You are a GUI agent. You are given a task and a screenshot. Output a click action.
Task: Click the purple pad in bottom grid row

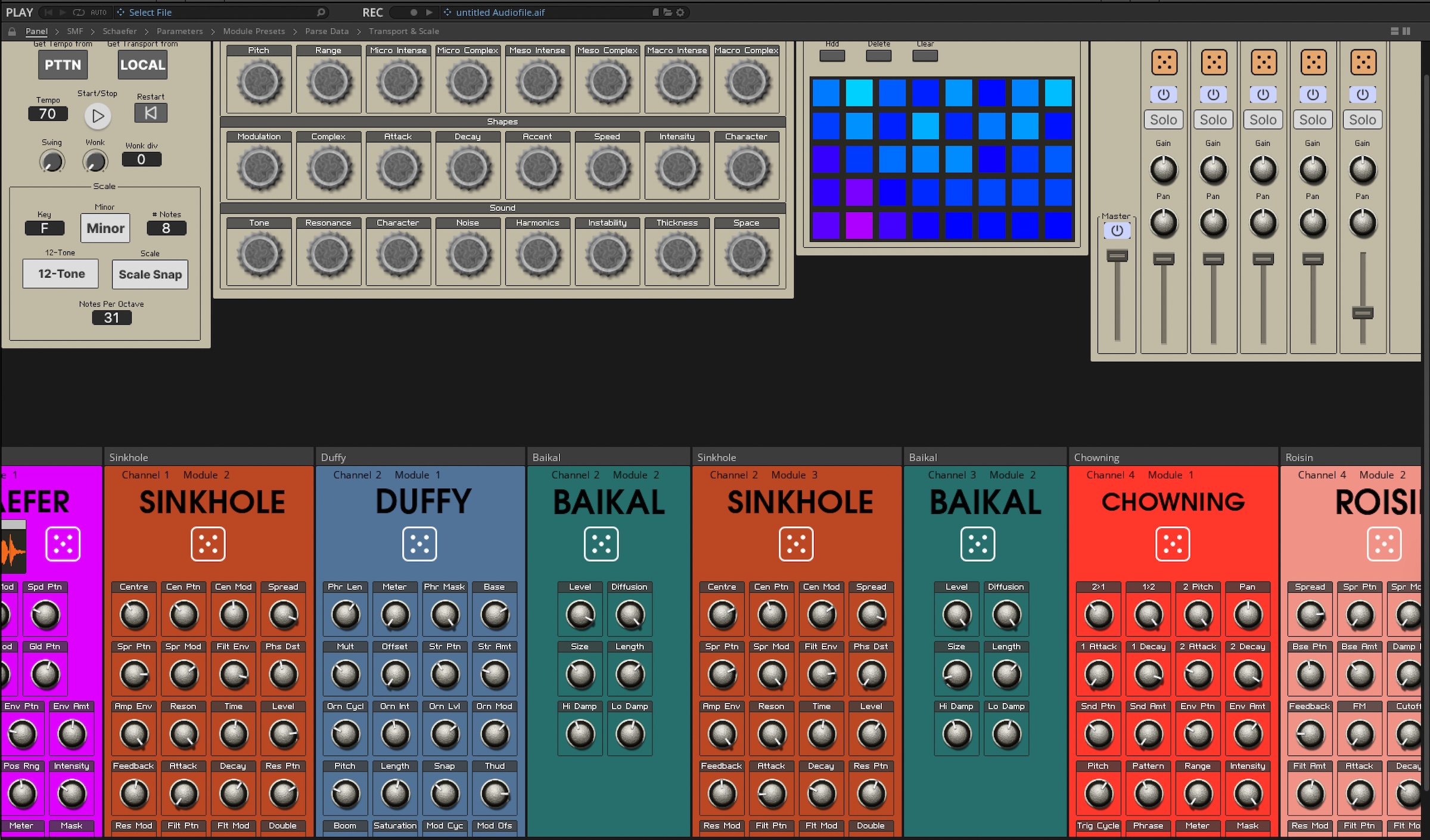859,226
